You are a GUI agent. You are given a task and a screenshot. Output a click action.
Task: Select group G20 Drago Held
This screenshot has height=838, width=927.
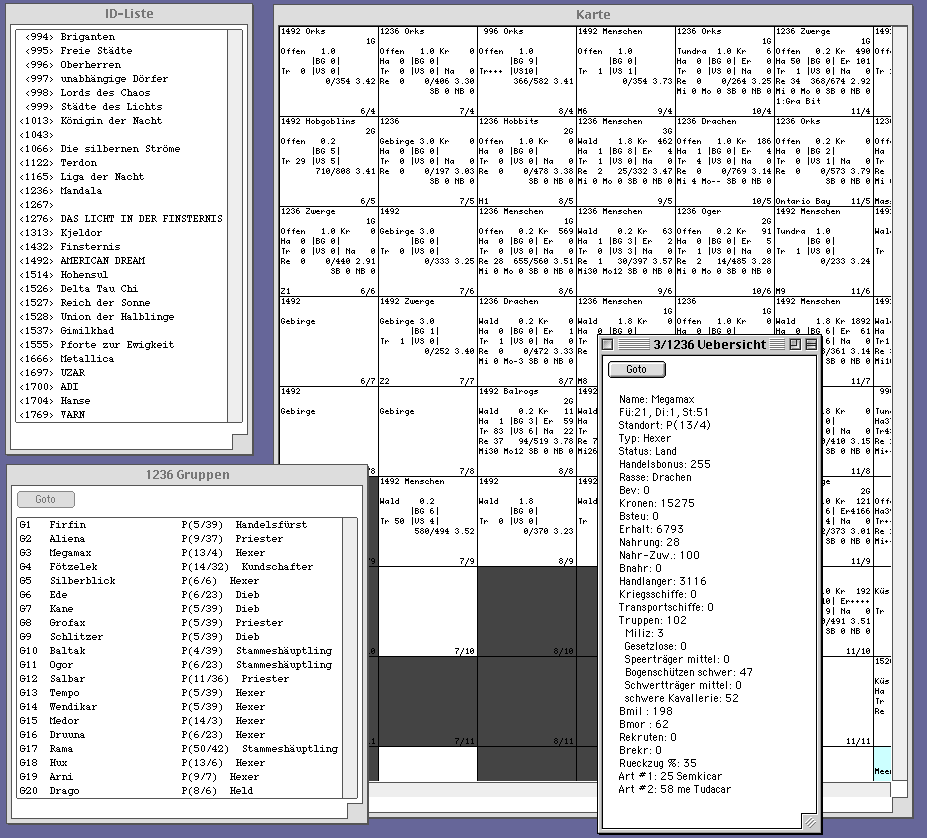[179, 791]
